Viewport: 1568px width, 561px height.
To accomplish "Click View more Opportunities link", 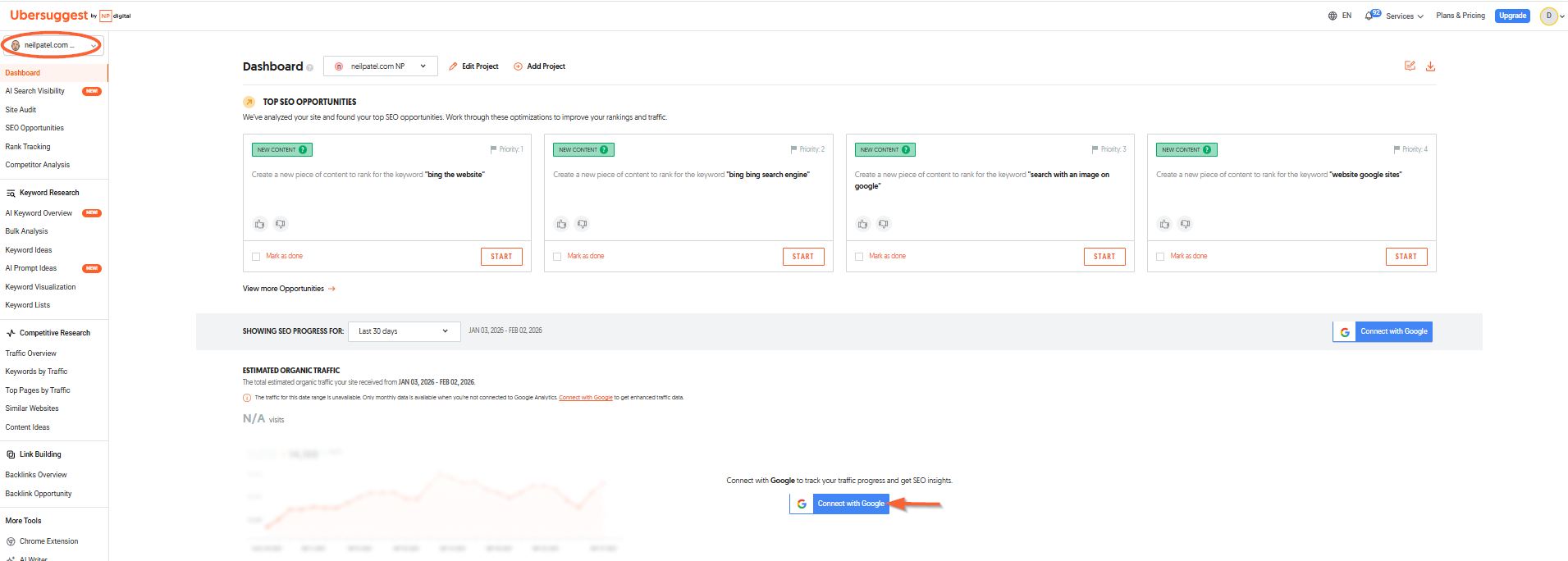I will (289, 289).
